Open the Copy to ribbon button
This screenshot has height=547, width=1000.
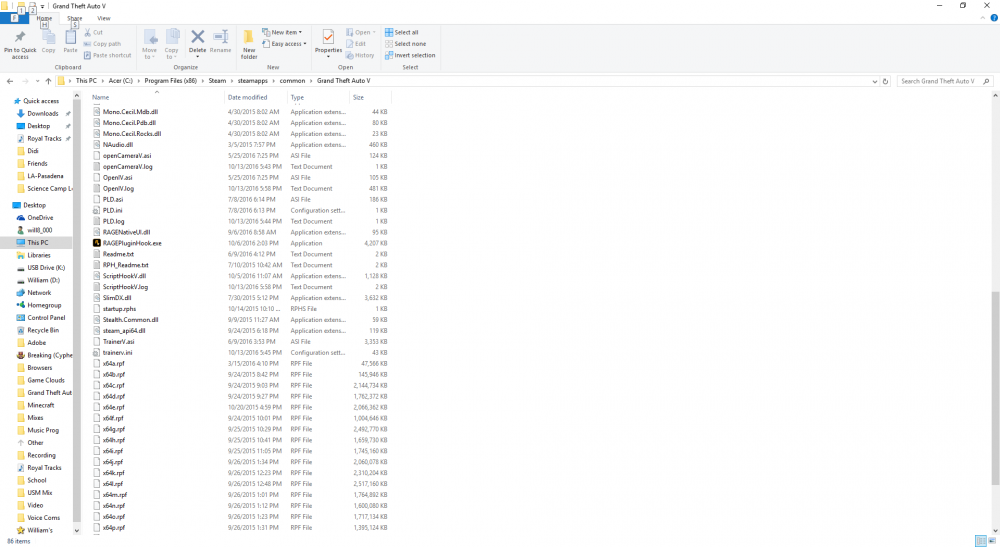[172, 44]
